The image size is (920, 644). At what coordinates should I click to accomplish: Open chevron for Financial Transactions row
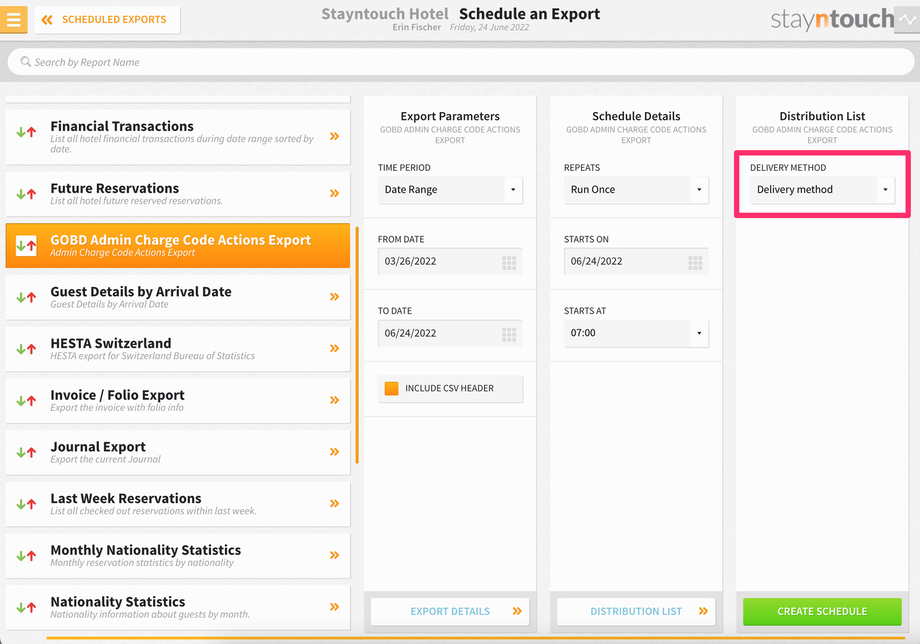334,136
